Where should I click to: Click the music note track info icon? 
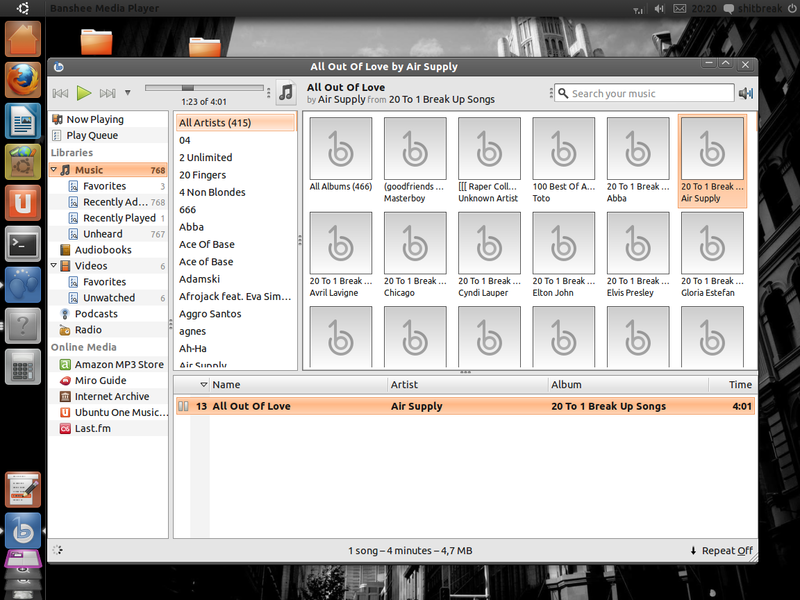(x=286, y=93)
